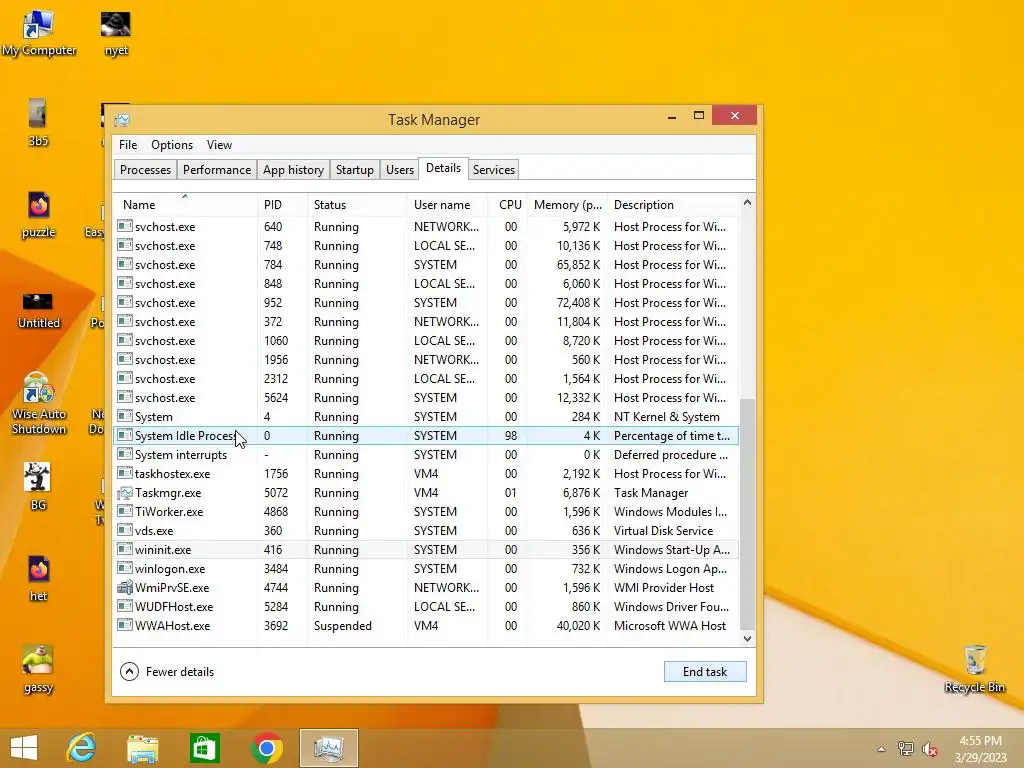Image resolution: width=1024 pixels, height=768 pixels.
Task: Sort by the User name column header
Action: tap(447, 204)
